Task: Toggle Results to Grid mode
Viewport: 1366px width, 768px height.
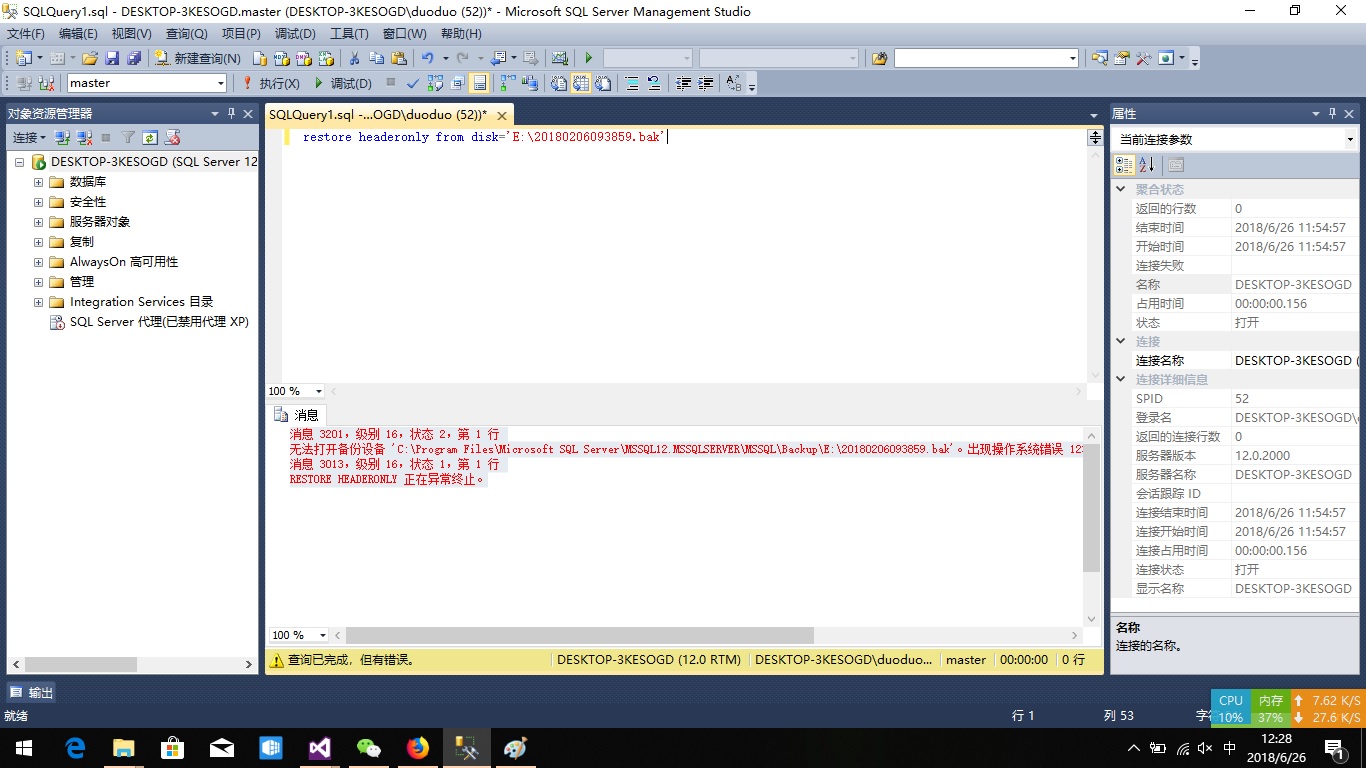Action: 580,83
